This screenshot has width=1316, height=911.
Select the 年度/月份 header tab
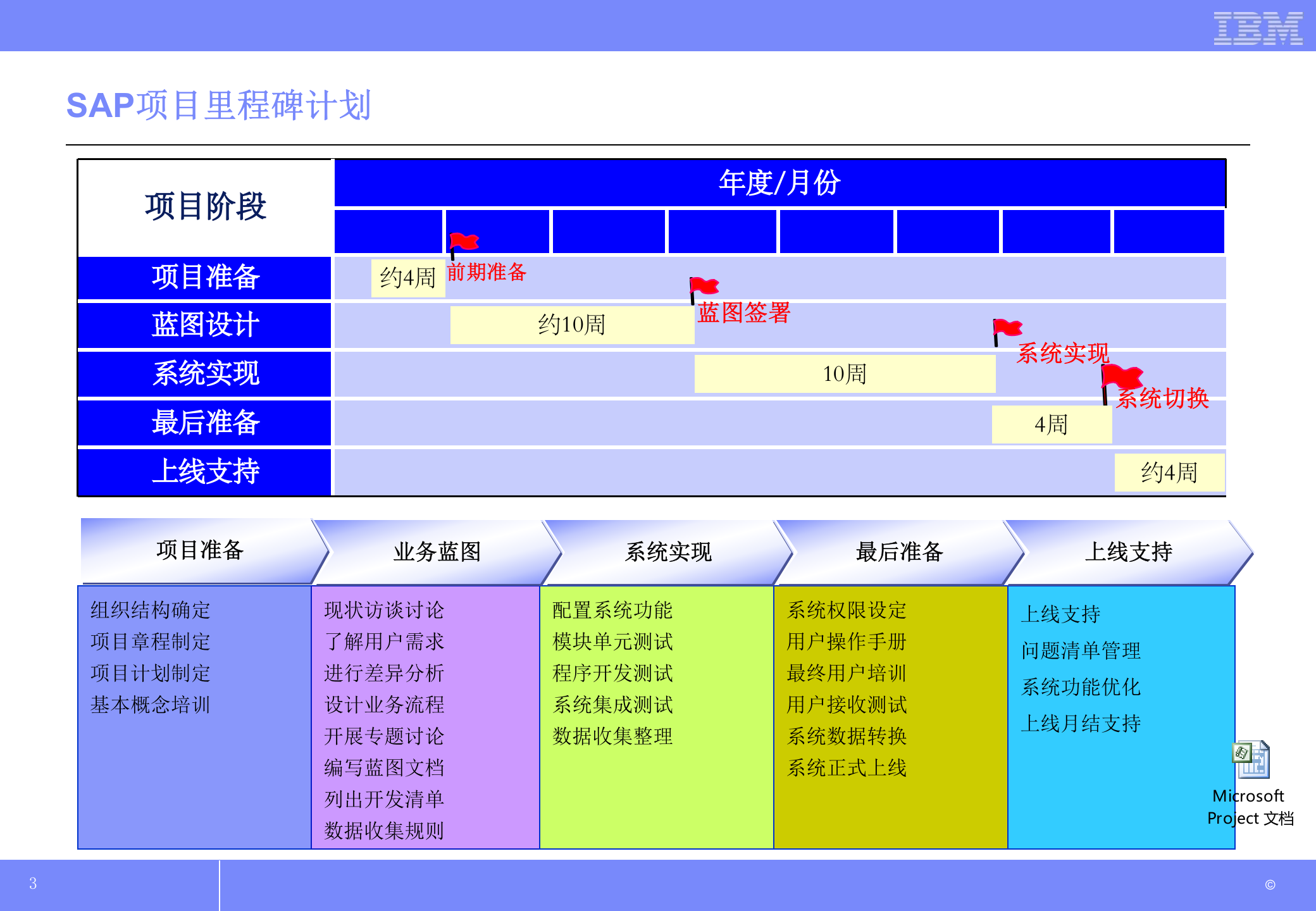(x=779, y=182)
